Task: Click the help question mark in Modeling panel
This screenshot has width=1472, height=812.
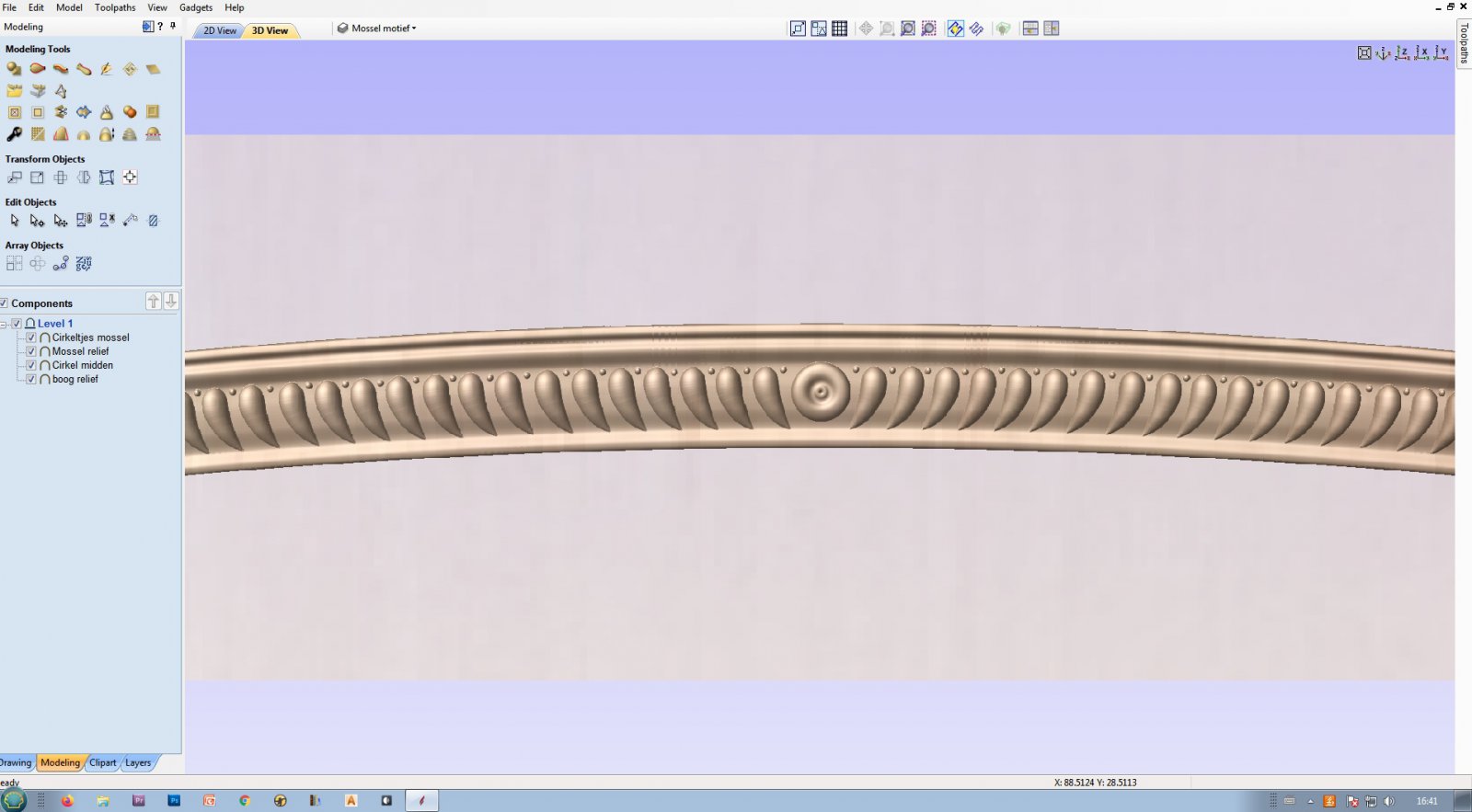Action: click(160, 27)
